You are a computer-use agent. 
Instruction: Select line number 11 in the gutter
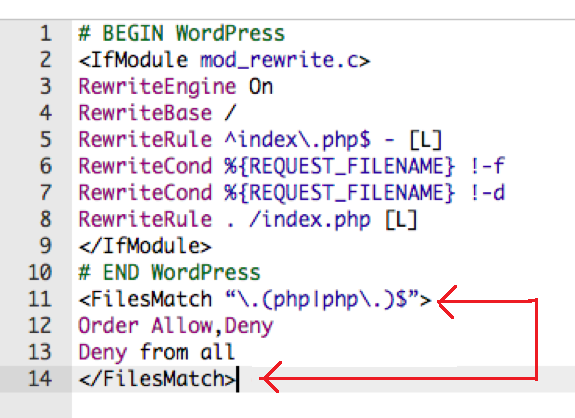(40, 300)
